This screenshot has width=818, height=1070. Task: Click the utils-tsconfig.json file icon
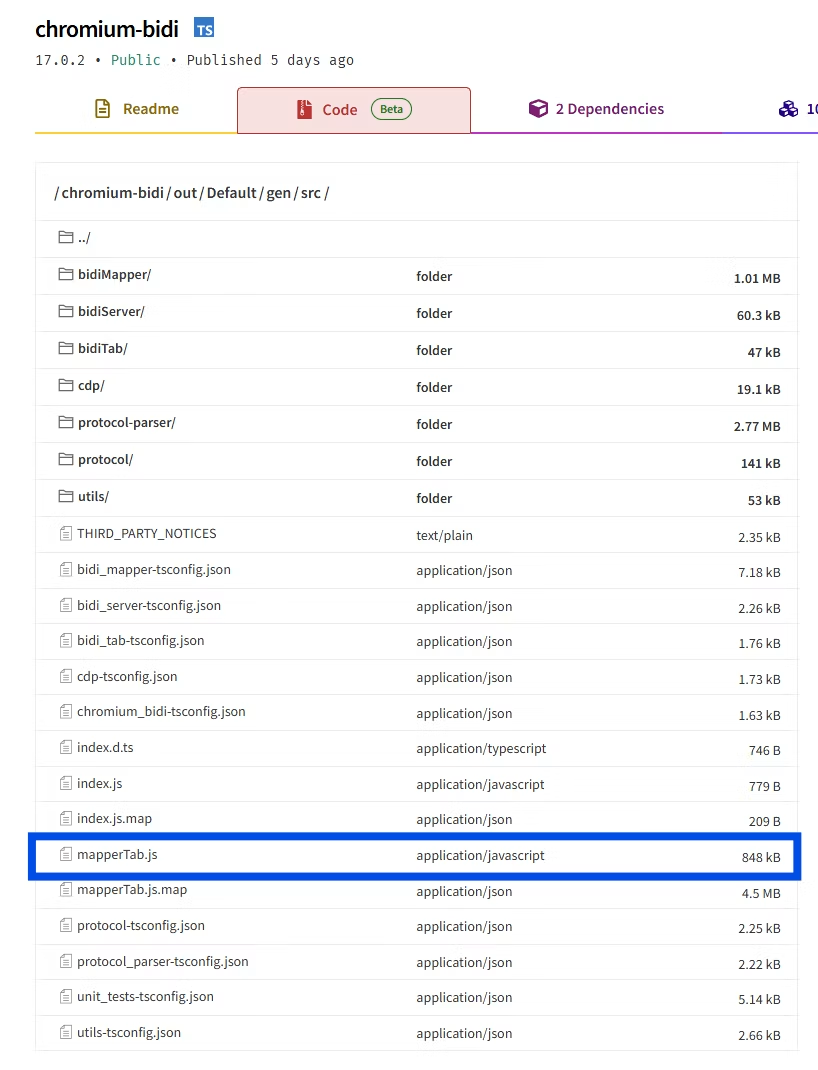(x=65, y=1032)
